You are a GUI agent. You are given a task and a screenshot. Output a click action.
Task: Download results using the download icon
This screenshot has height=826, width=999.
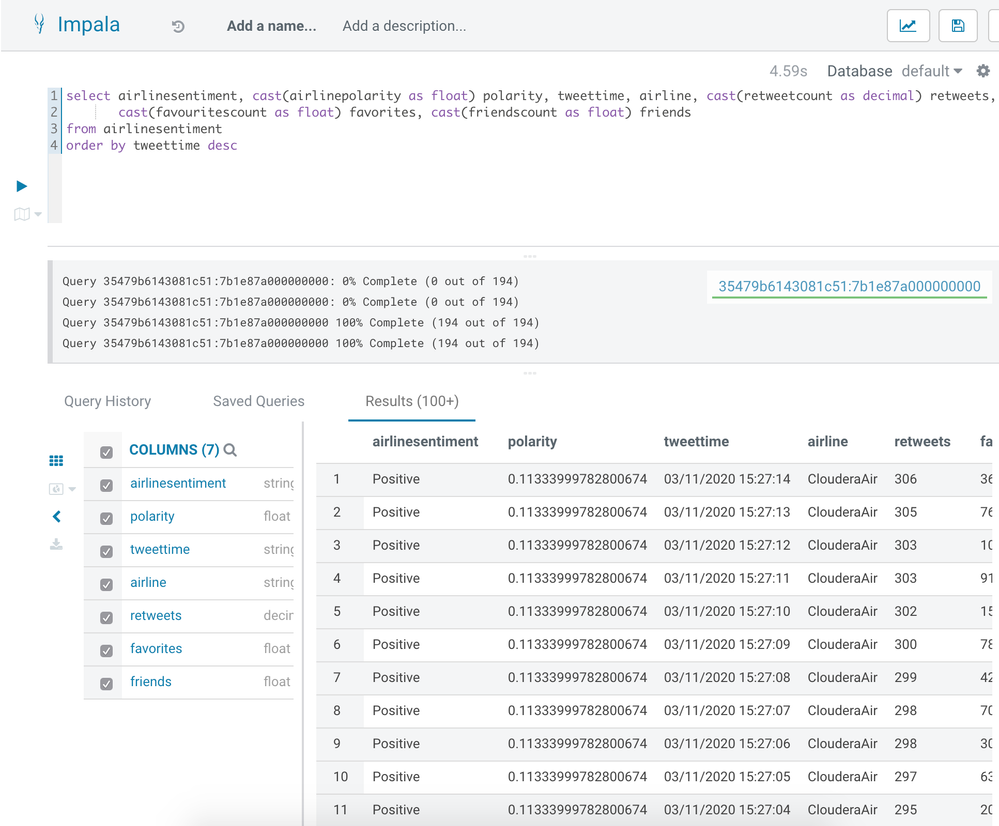[x=56, y=544]
